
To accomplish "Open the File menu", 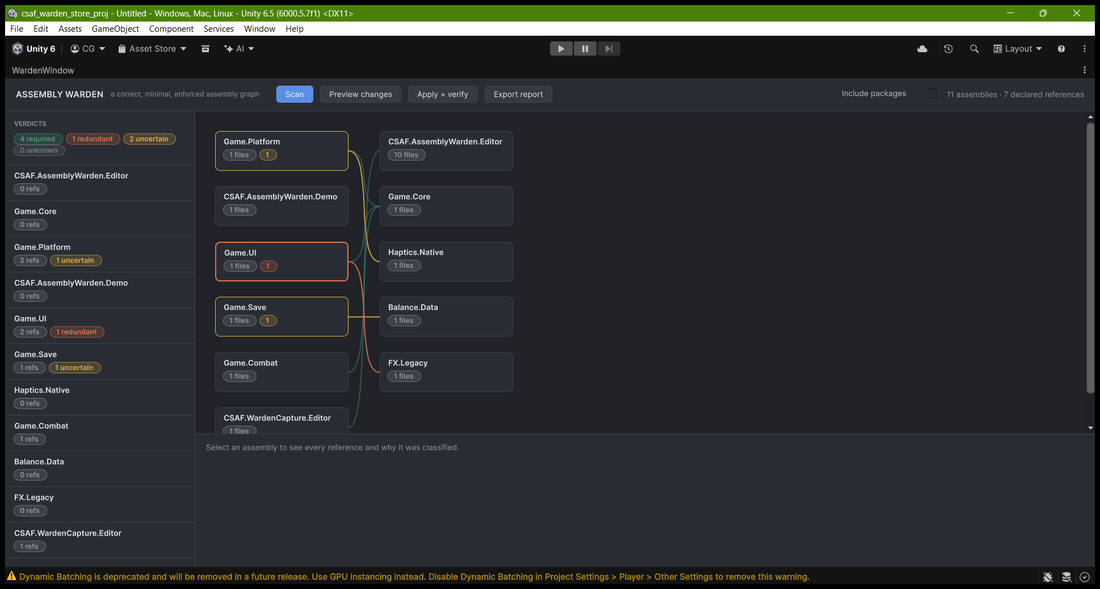I will 16,29.
